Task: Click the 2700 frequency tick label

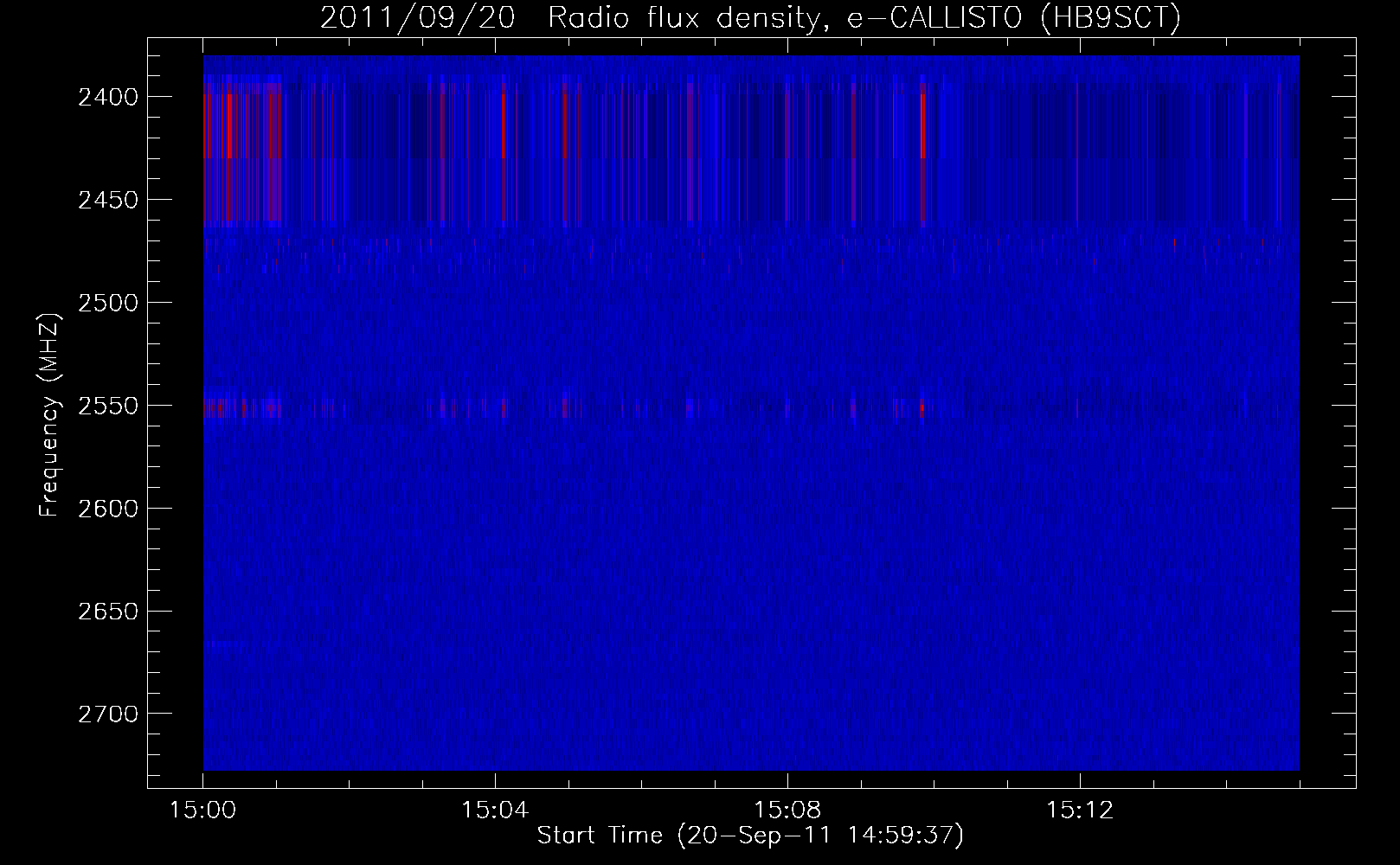Action: pos(107,714)
